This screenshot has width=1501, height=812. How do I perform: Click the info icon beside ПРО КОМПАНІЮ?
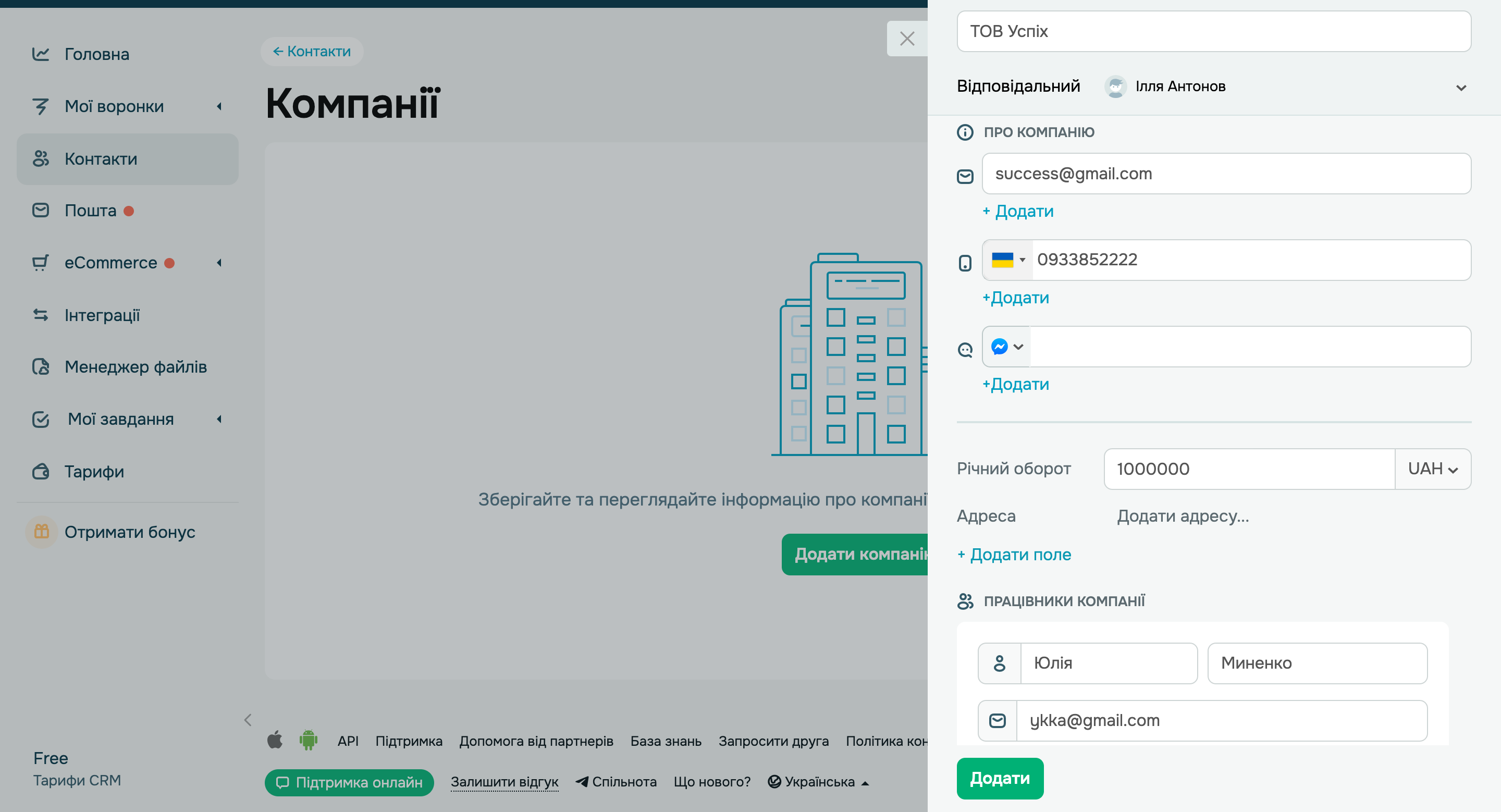point(965,132)
